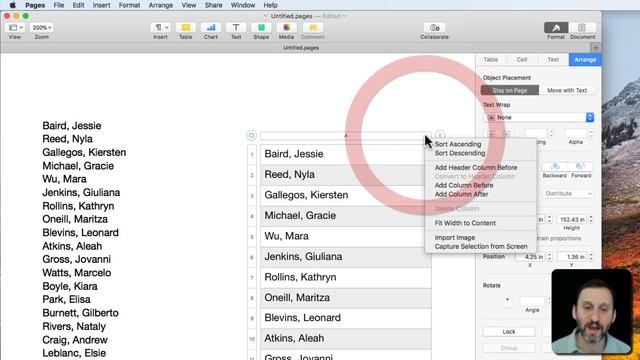Toggle the Format inspector brush icon

click(x=556, y=27)
